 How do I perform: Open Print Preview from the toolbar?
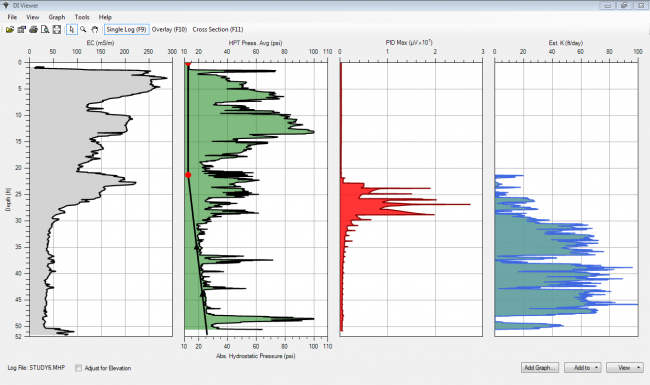point(45,29)
